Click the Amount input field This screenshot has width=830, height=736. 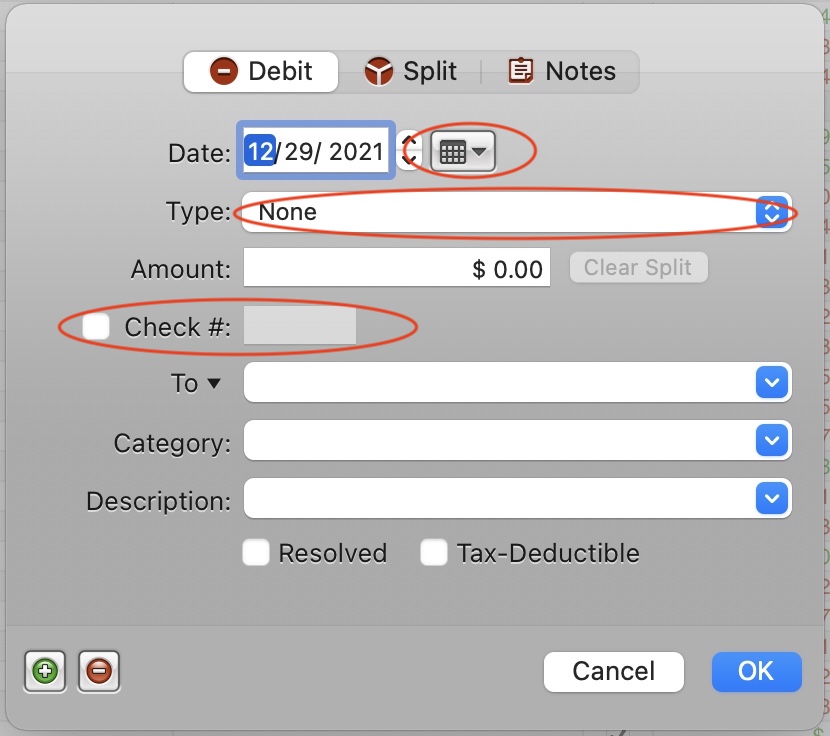(x=397, y=268)
